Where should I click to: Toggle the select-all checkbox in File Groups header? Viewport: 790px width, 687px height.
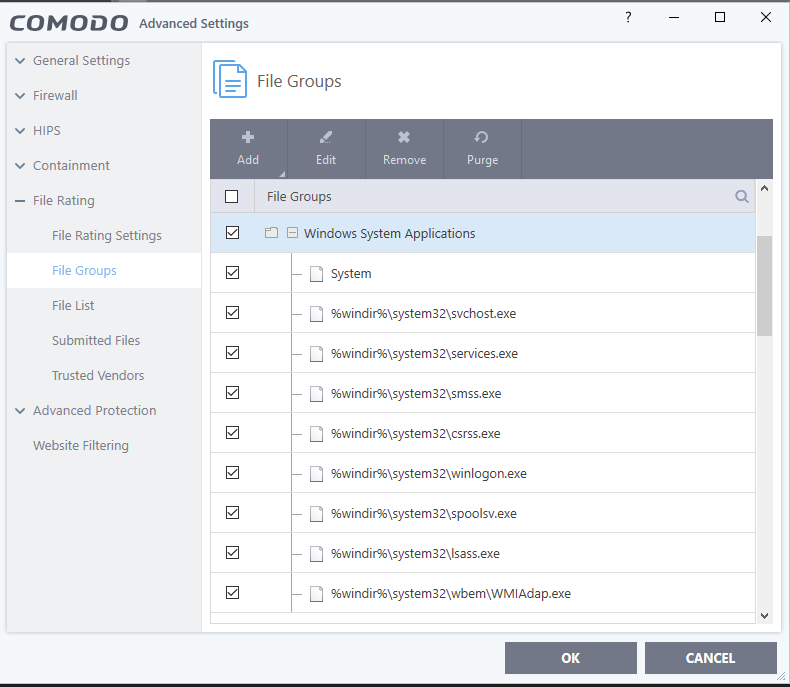tap(232, 196)
